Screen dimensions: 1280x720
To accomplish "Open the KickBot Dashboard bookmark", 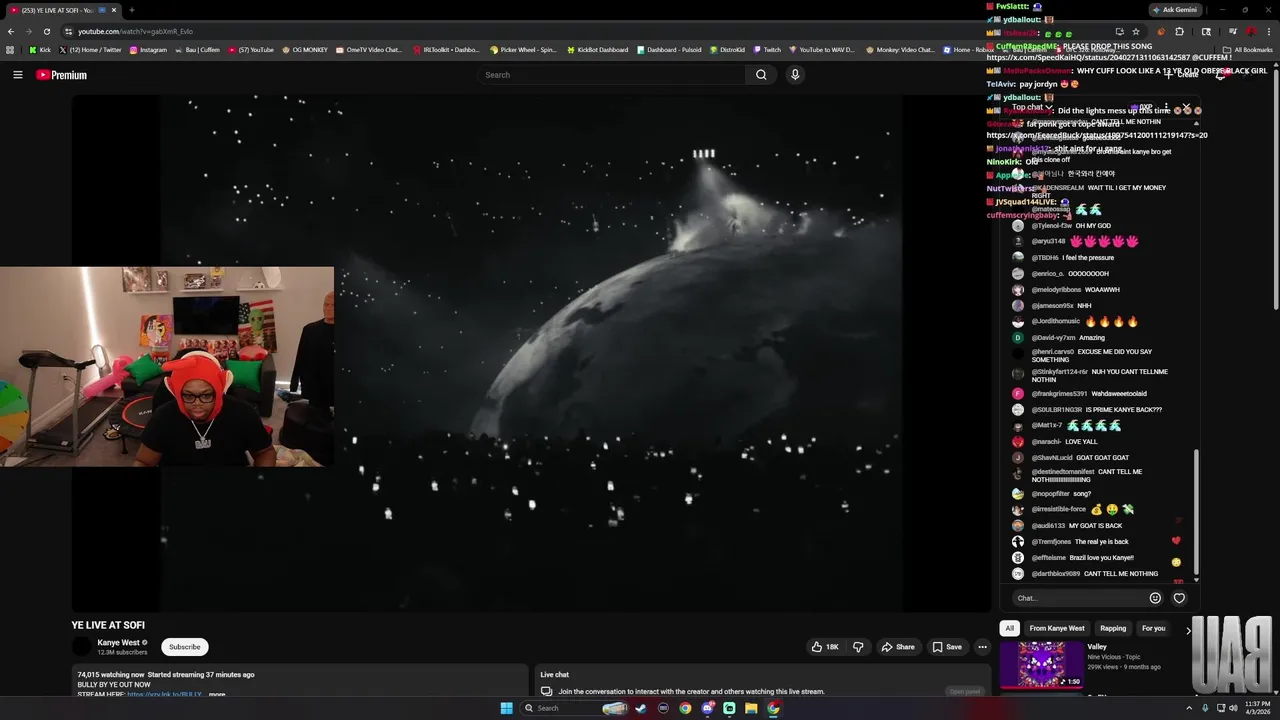I will coord(597,49).
